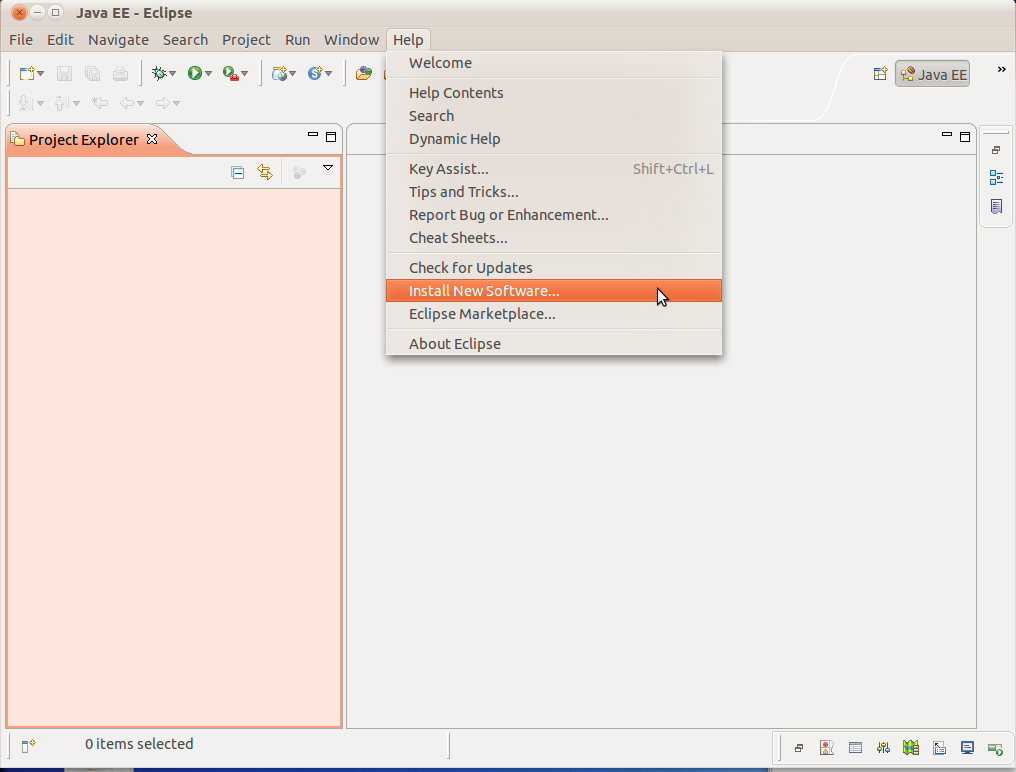1016x772 pixels.
Task: Click the green Run button in toolbar
Action: coord(195,73)
